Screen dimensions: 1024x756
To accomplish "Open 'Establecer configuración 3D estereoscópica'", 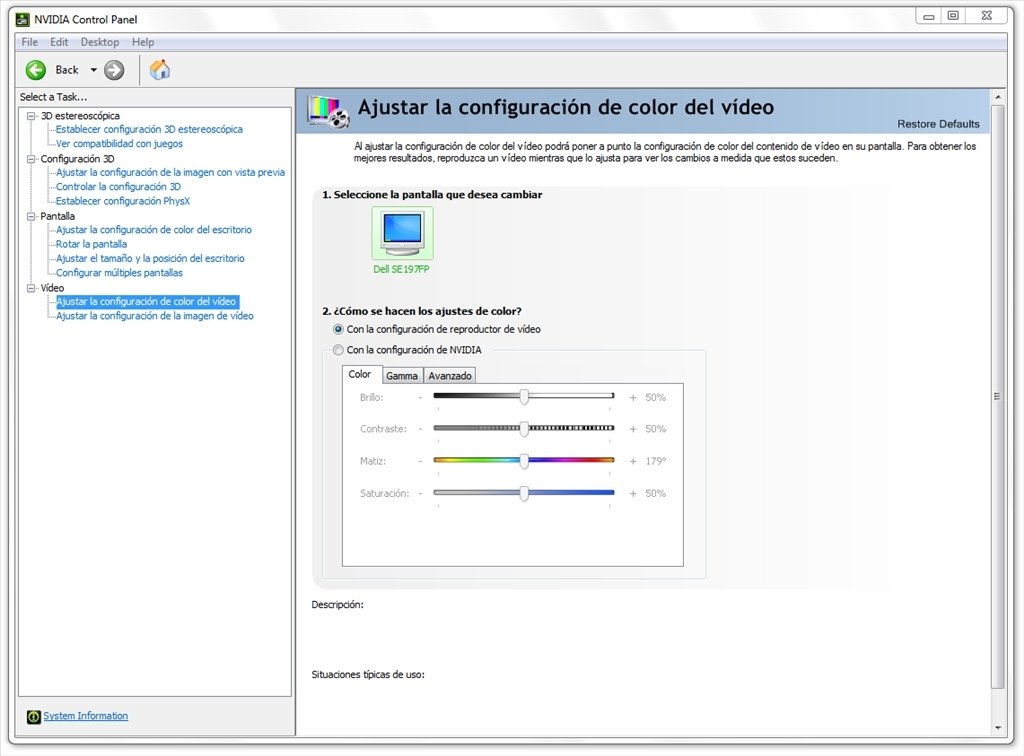I will click(x=149, y=129).
